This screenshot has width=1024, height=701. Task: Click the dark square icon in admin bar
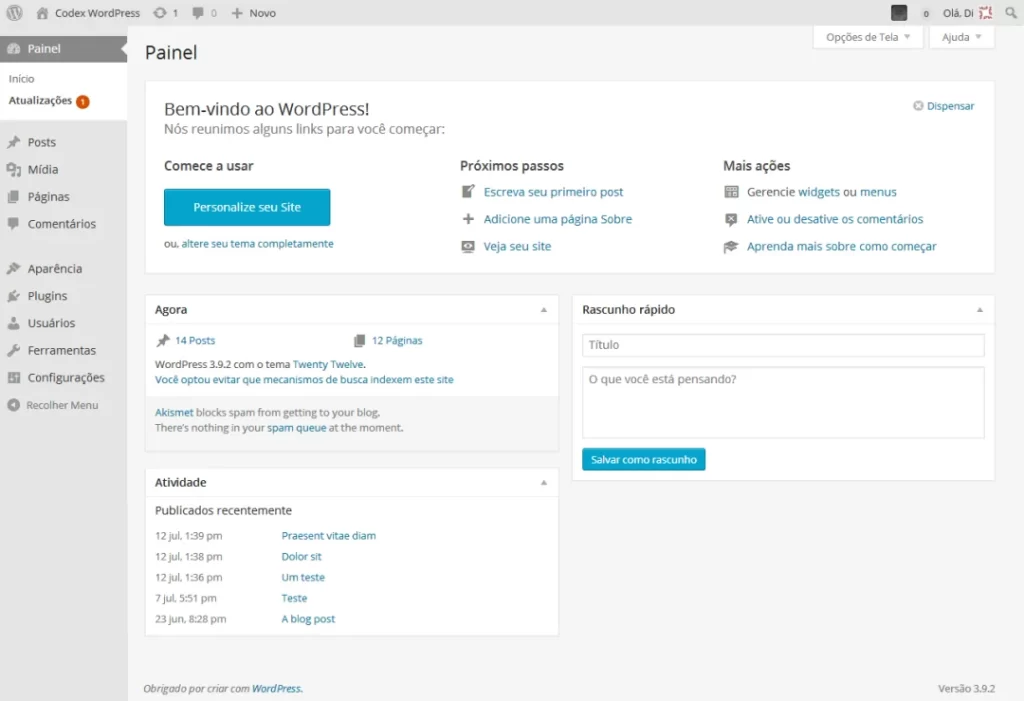[x=899, y=12]
